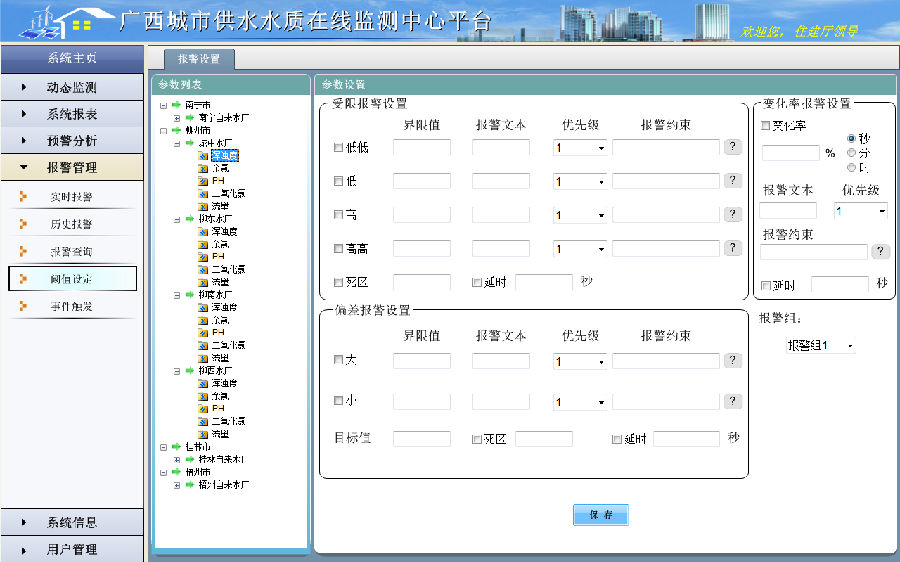Click the PH parameter icon under the first plant

pyautogui.click(x=203, y=181)
